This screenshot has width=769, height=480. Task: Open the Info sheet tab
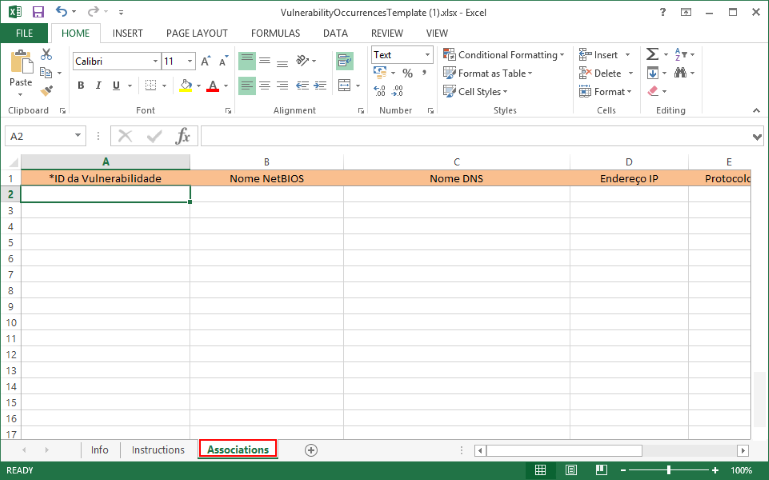tap(100, 450)
